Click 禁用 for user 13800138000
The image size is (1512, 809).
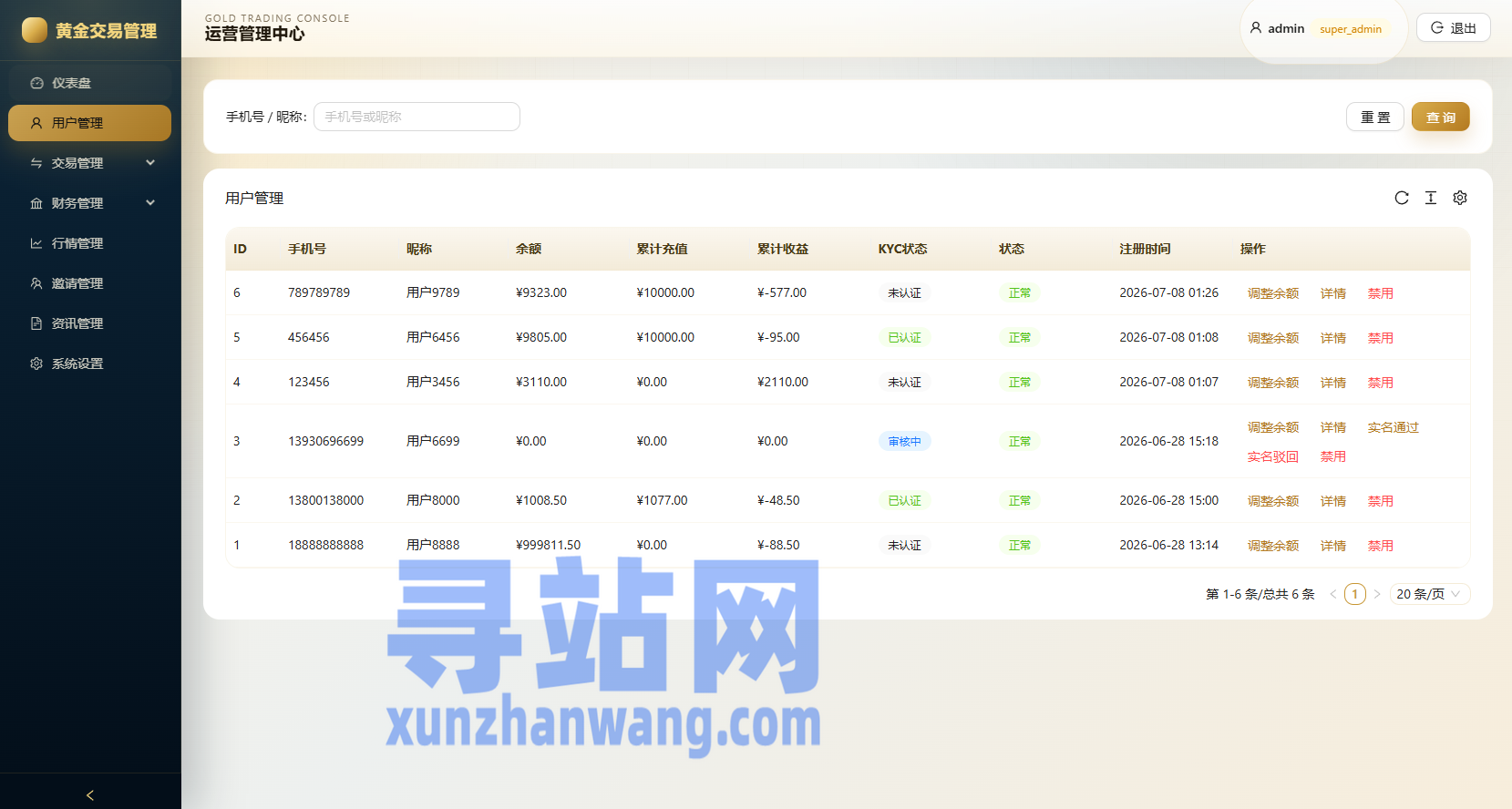point(1381,501)
